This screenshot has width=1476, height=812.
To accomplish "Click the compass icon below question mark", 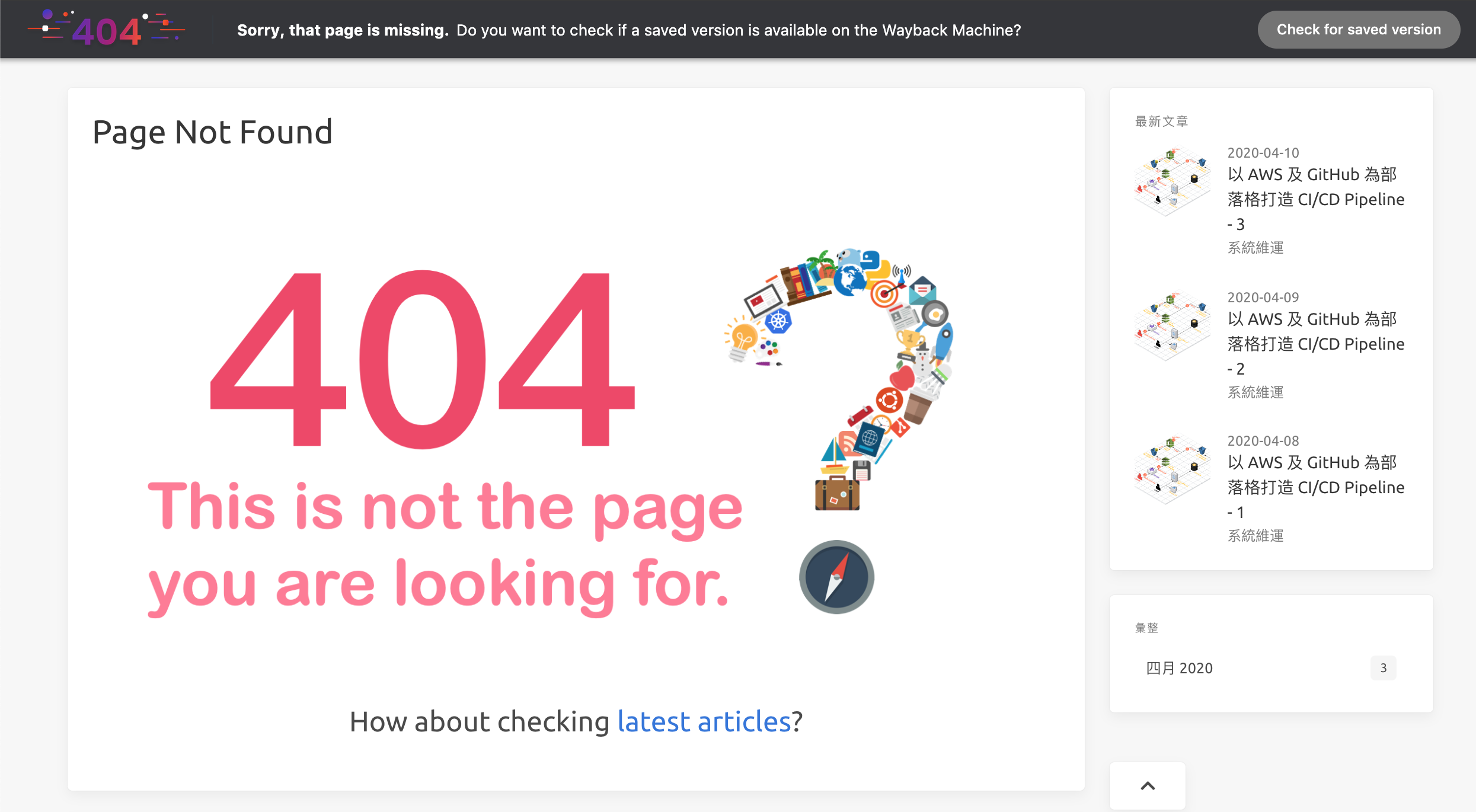I will (x=836, y=577).
